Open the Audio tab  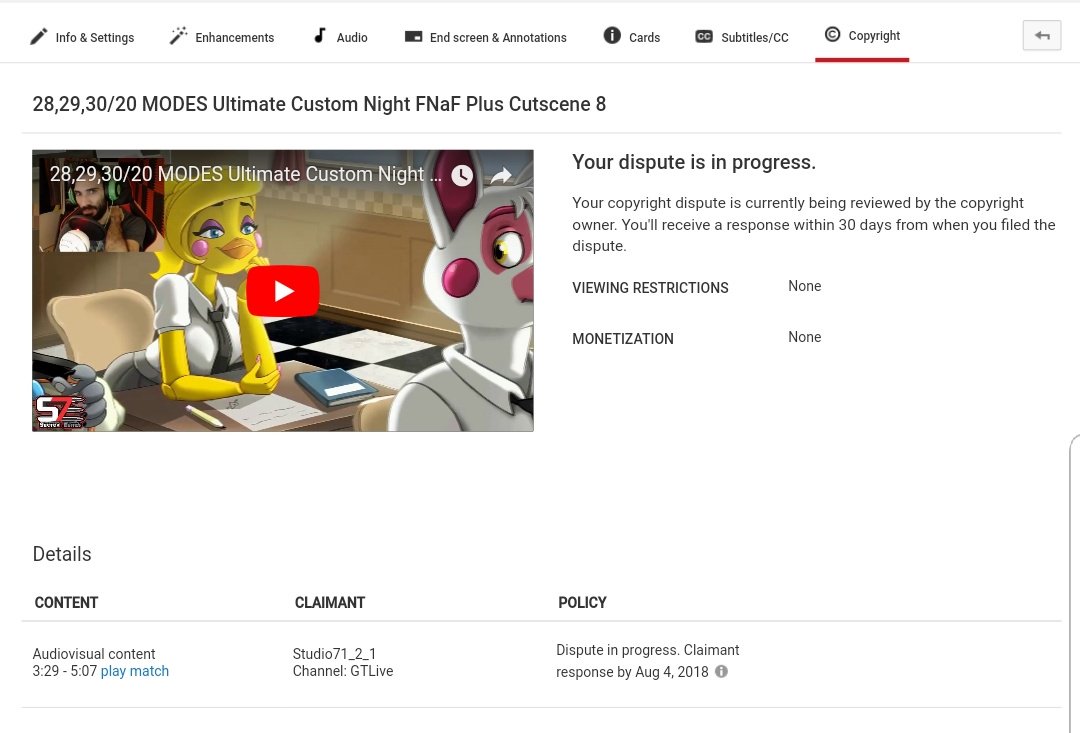tap(340, 37)
